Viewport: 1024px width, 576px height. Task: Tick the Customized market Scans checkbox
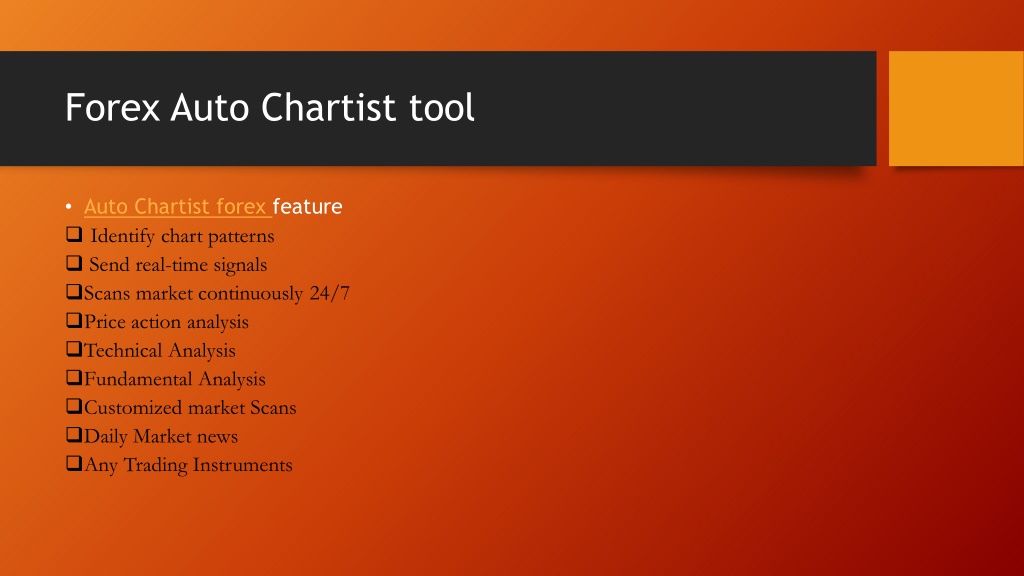pos(74,406)
